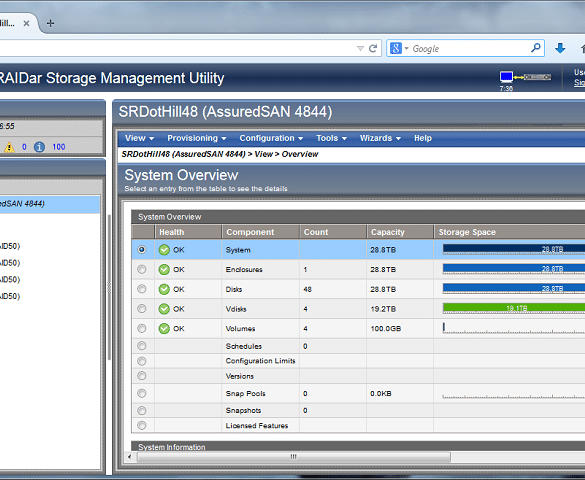Select the Licensed Features radio button
This screenshot has width=585, height=480.
(142, 426)
